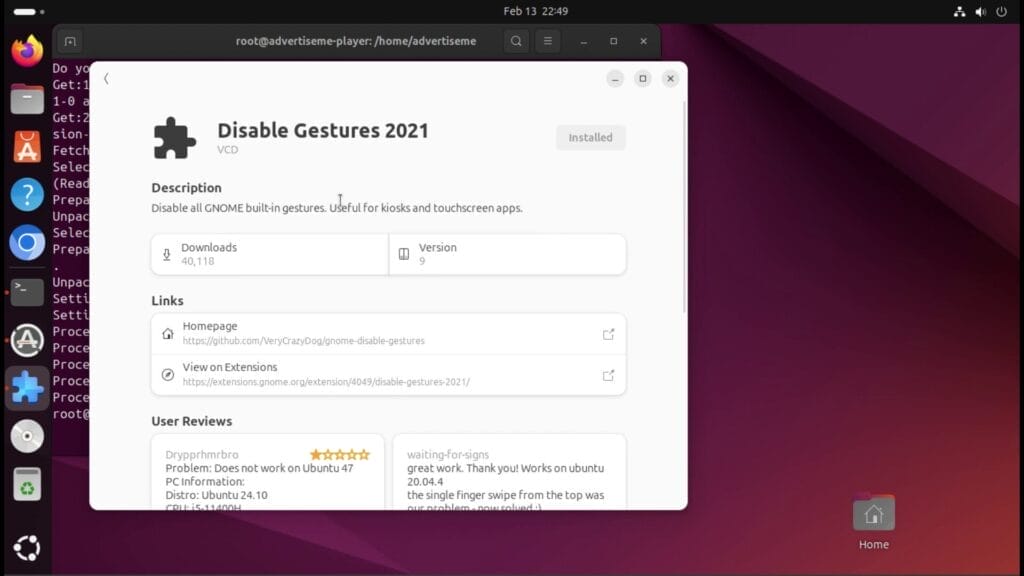Screen dimensions: 1024x576
Task: Open Homepage via its external-link arrow icon
Action: pos(609,334)
